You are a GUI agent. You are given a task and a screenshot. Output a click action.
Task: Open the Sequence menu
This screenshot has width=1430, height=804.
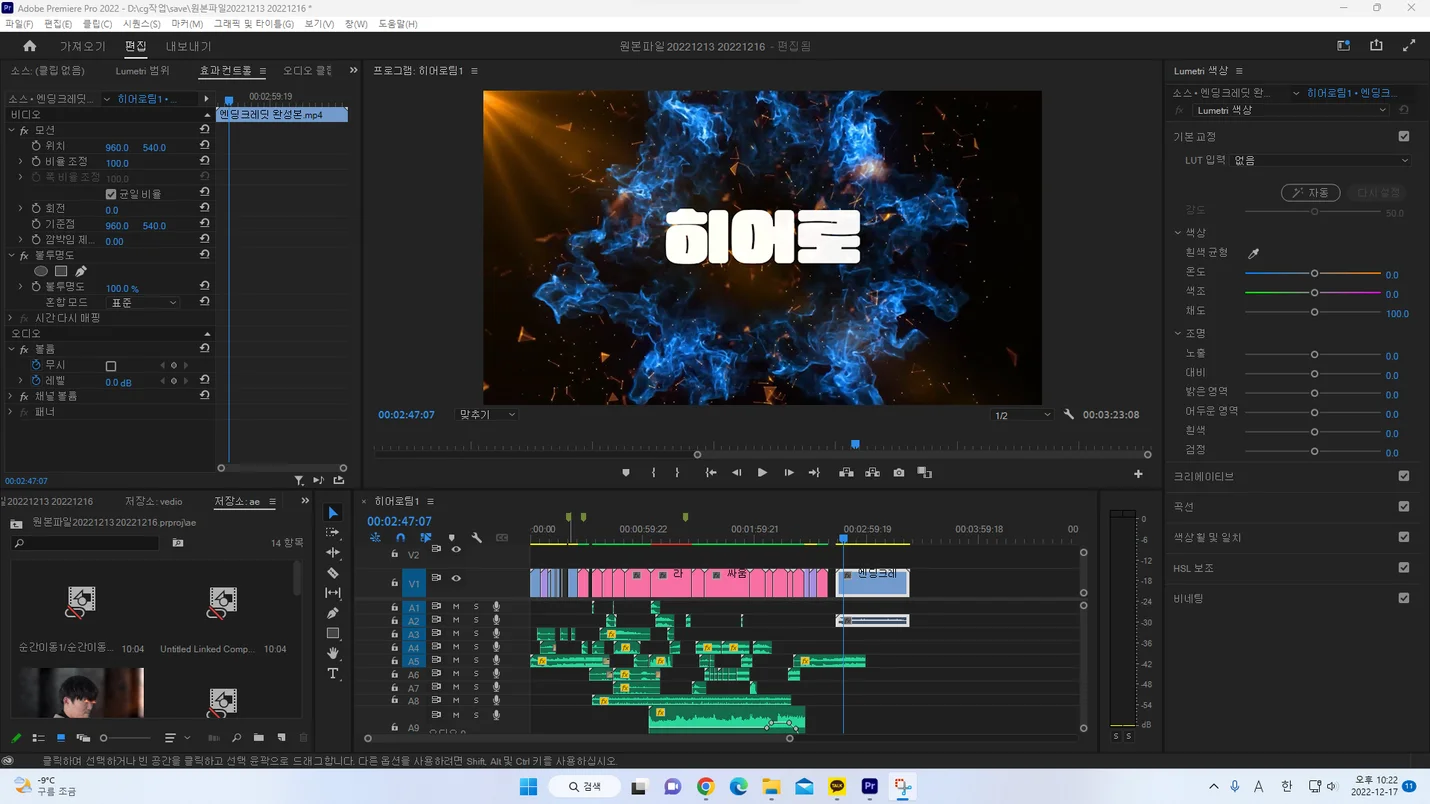[x=141, y=24]
